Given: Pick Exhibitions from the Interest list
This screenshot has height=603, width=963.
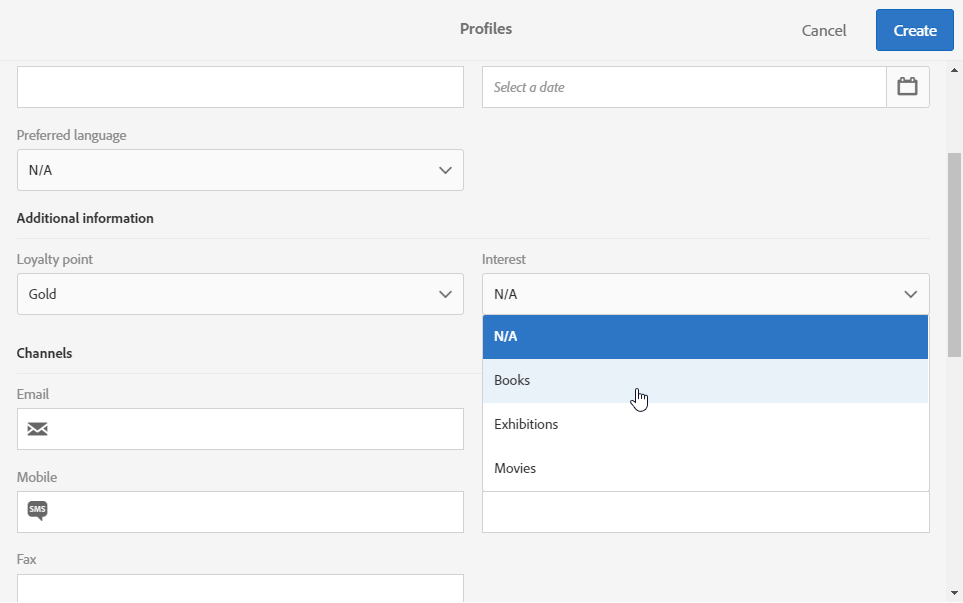Looking at the screenshot, I should (705, 425).
